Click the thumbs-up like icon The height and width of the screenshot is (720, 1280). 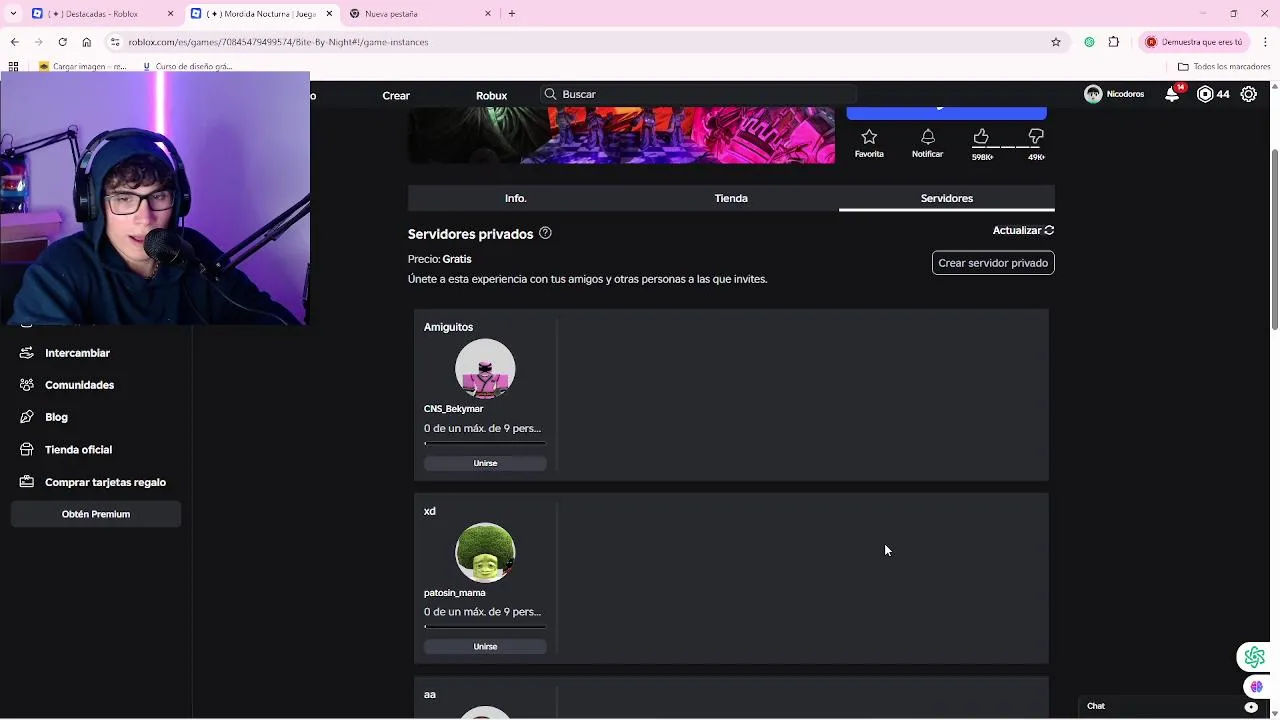(981, 137)
